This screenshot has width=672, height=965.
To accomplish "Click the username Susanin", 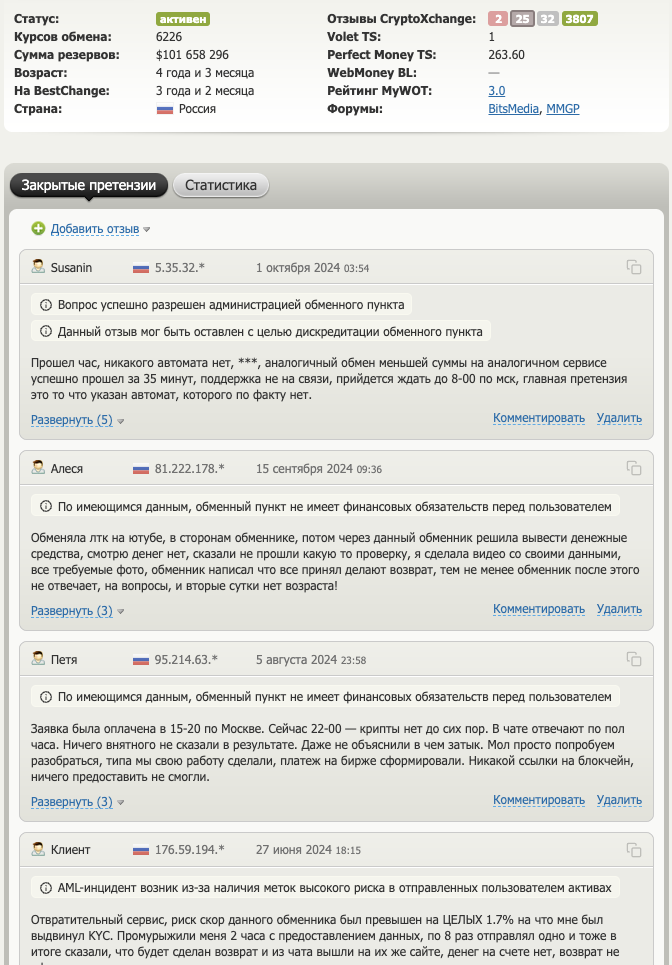I will (x=71, y=268).
